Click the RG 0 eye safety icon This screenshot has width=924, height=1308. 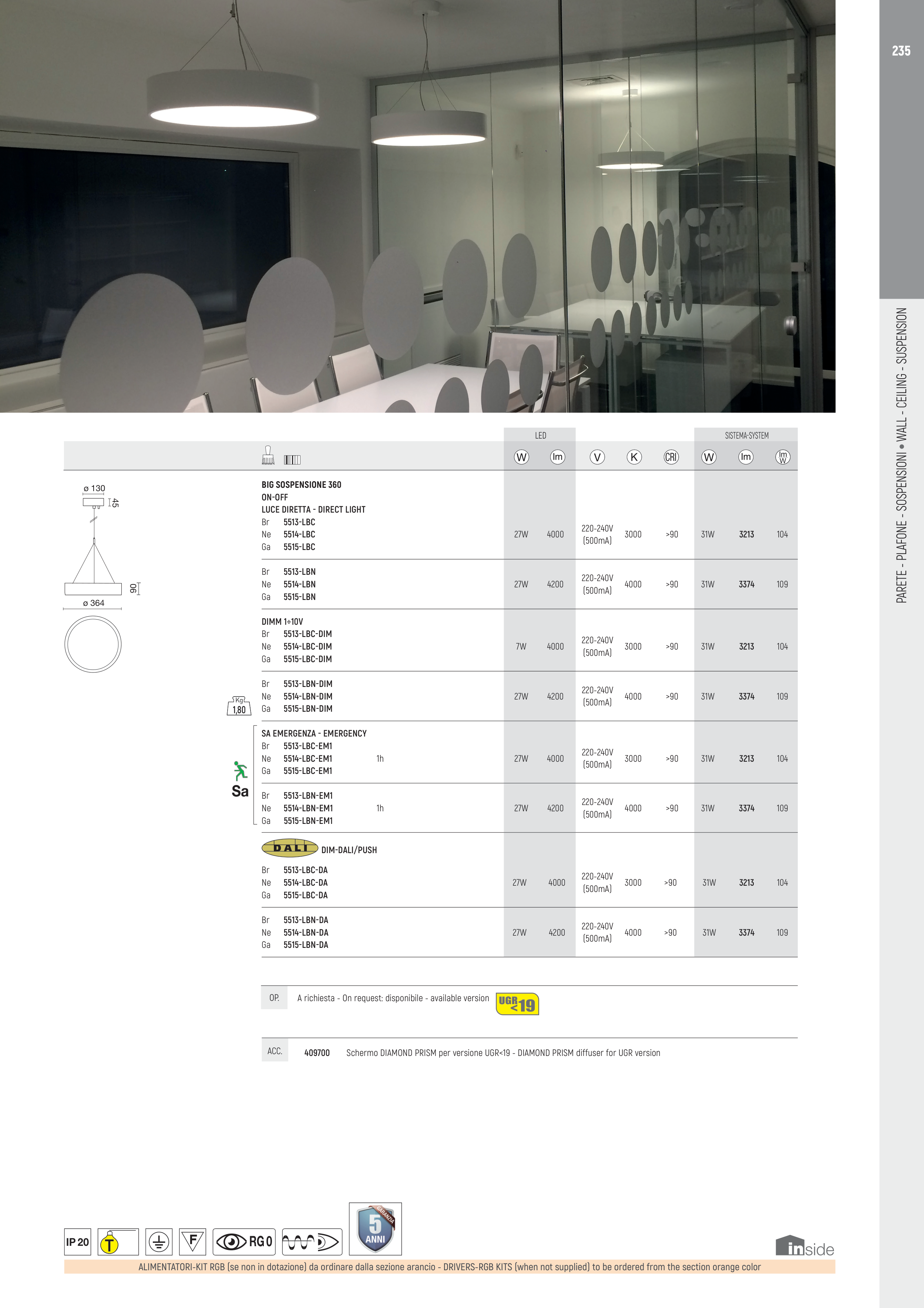[244, 1242]
